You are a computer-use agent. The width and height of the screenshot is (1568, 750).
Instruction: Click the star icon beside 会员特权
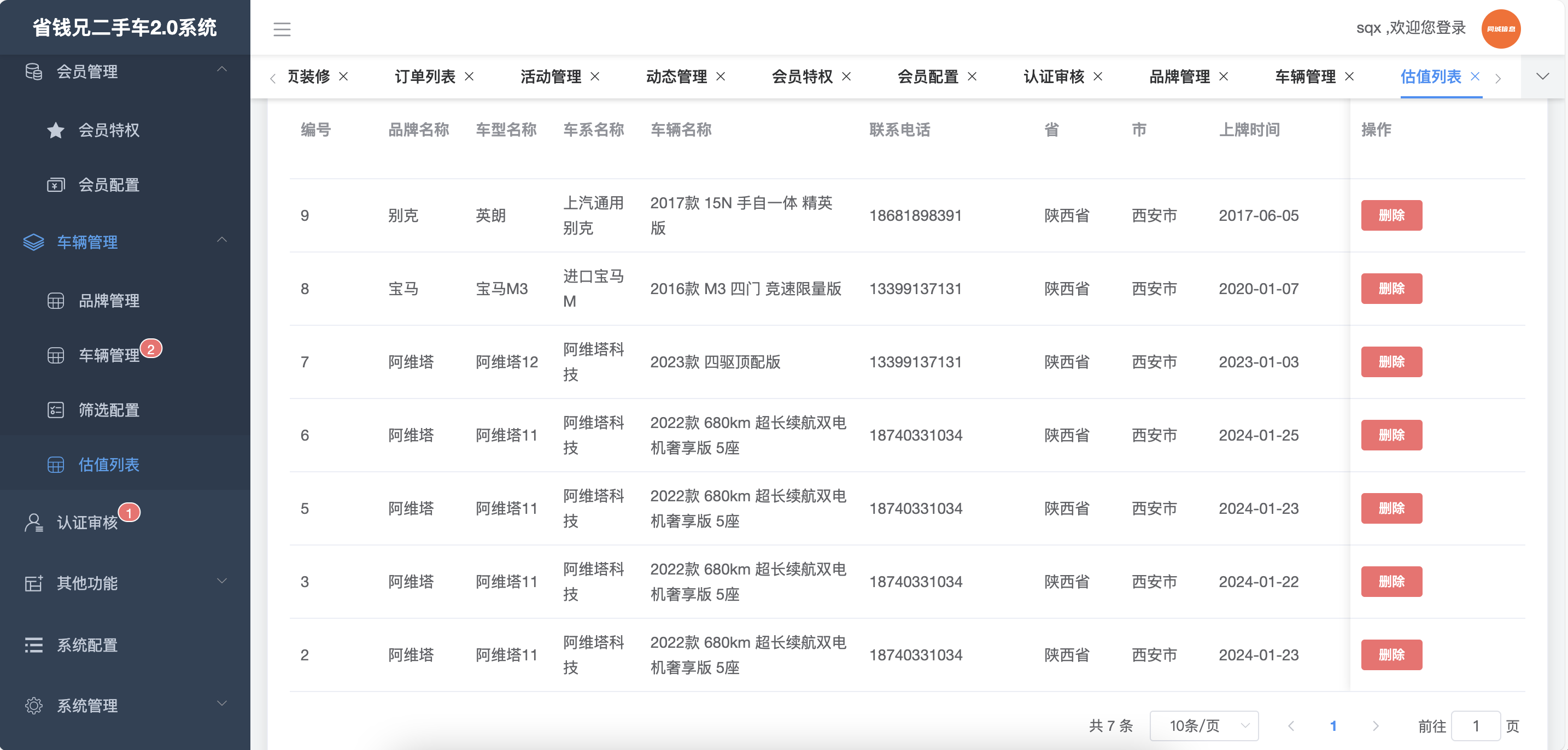[x=55, y=130]
